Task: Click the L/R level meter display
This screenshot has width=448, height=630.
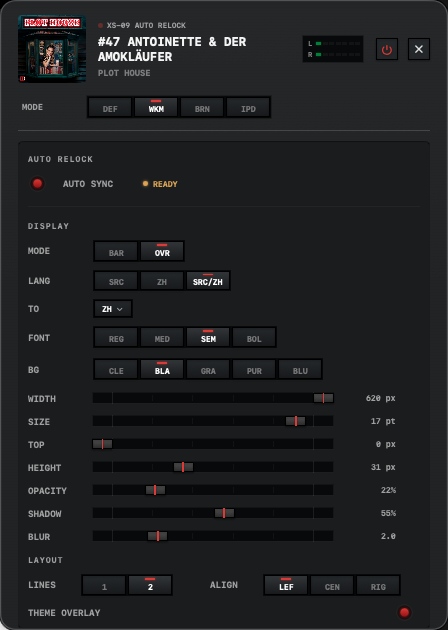Action: (x=333, y=49)
